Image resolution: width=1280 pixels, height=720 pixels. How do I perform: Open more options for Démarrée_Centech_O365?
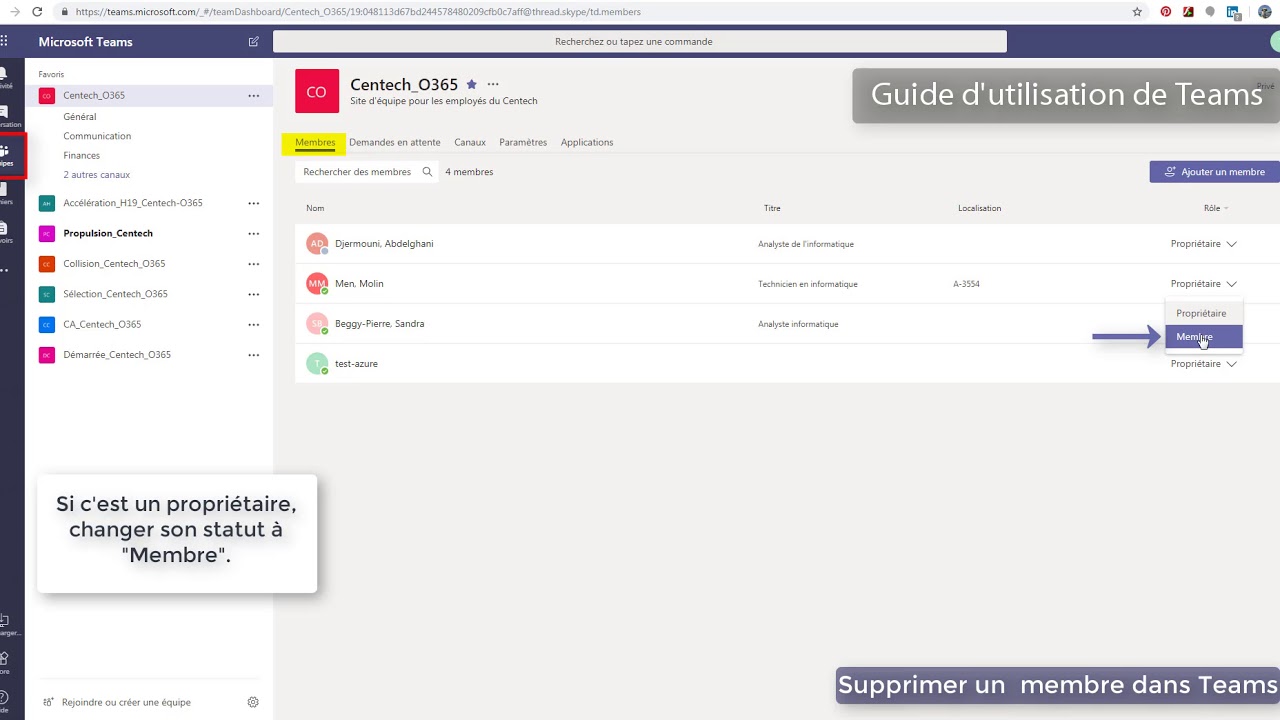pos(254,355)
